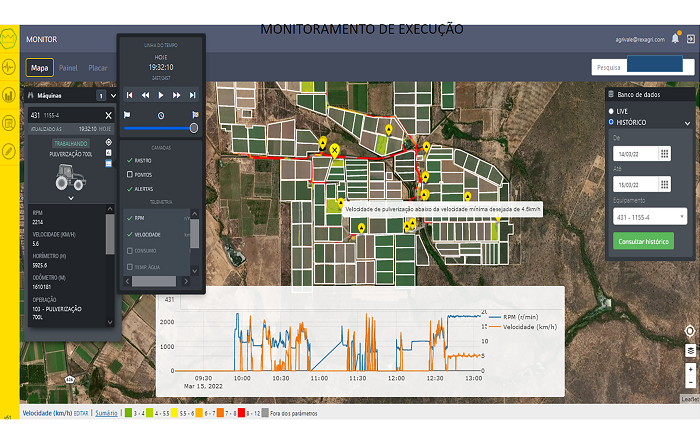Select the LIVE radio option
This screenshot has width=700, height=442.
click(612, 112)
